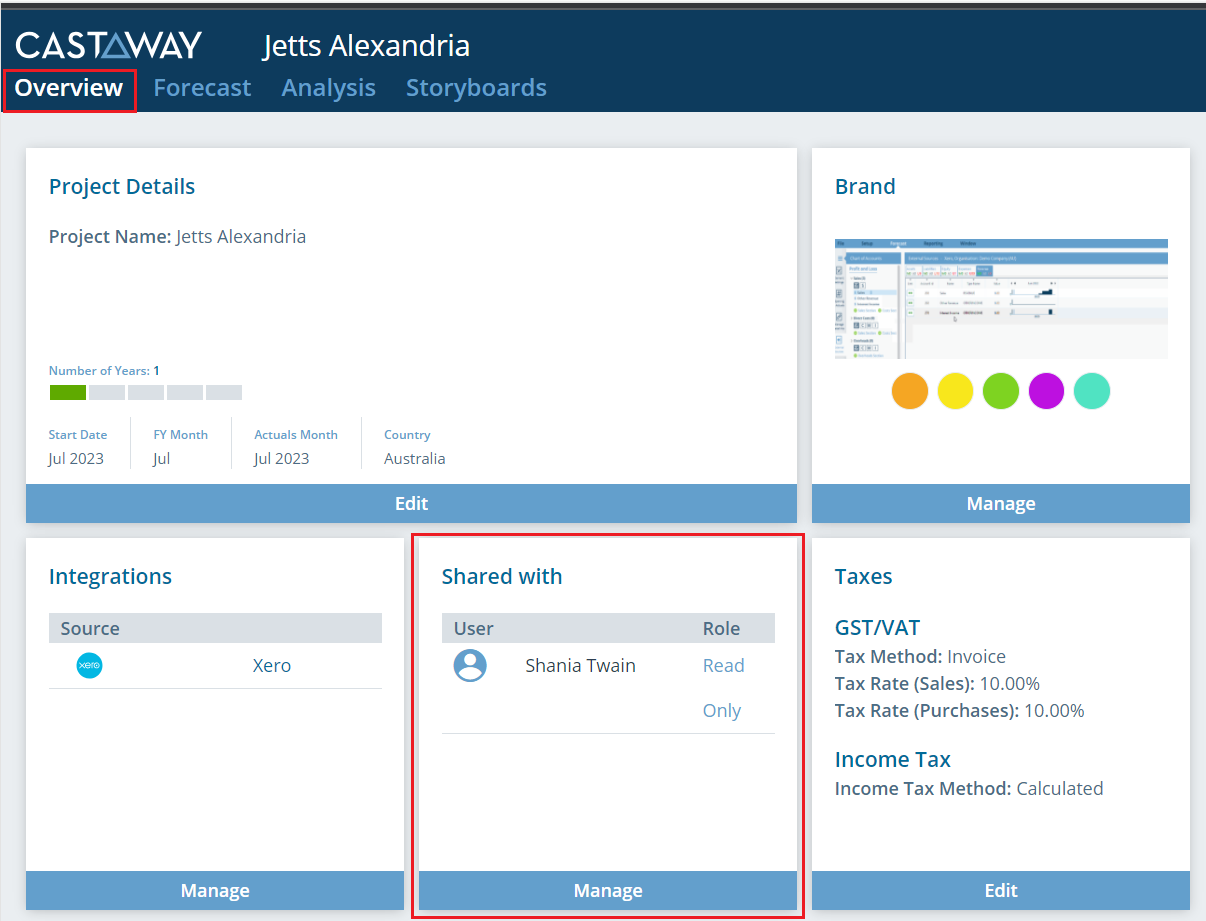Click the Tax Method Invoice line
This screenshot has width=1206, height=921.
[x=920, y=657]
